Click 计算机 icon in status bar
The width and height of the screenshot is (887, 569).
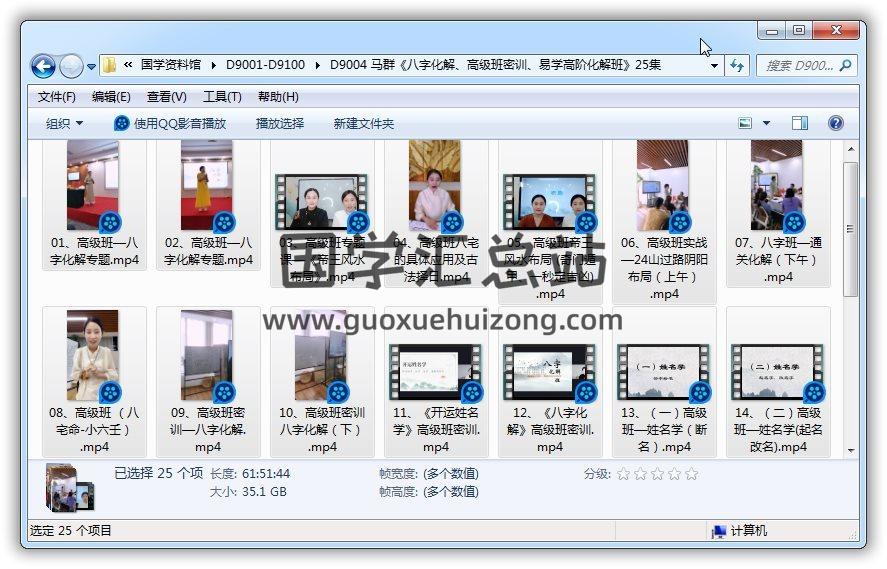coord(719,531)
